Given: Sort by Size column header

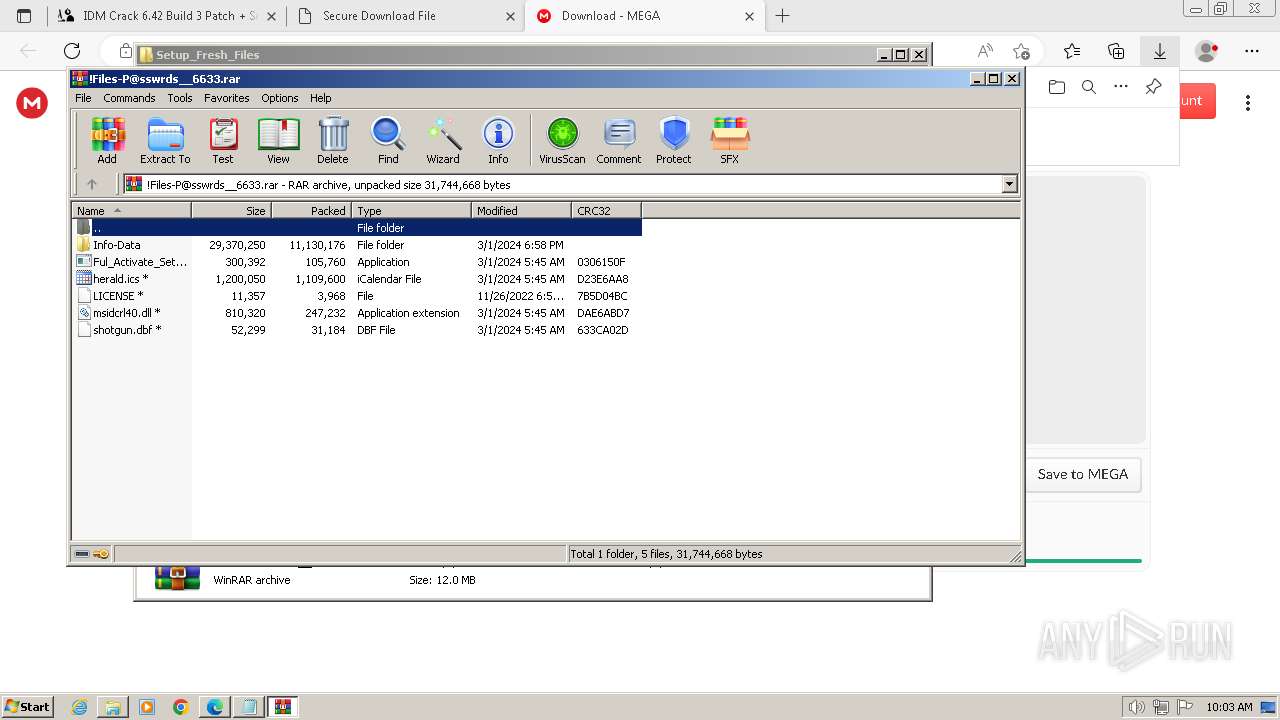Looking at the screenshot, I should tap(231, 211).
